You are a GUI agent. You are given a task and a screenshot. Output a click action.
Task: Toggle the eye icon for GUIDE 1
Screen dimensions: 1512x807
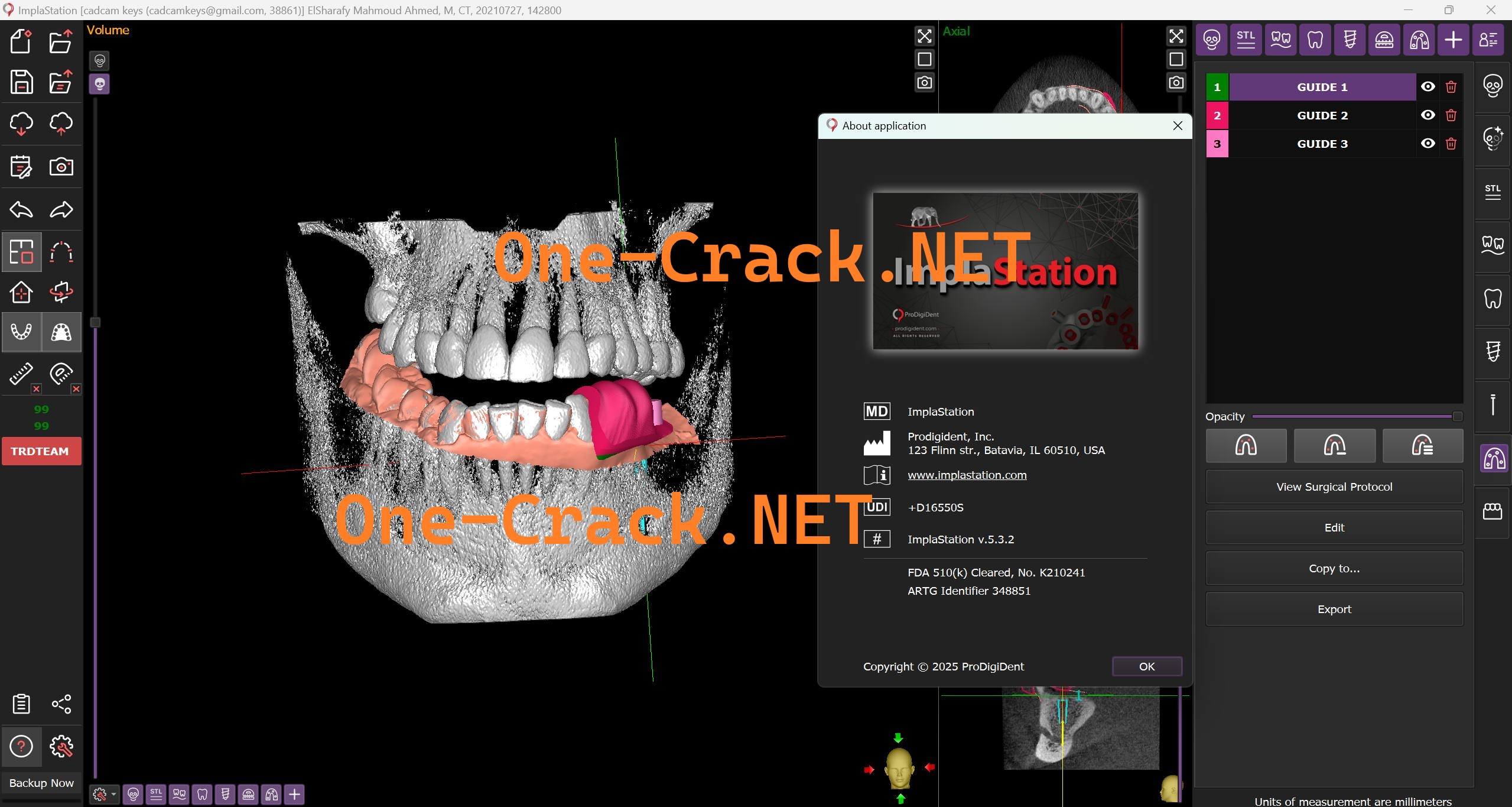pyautogui.click(x=1428, y=86)
